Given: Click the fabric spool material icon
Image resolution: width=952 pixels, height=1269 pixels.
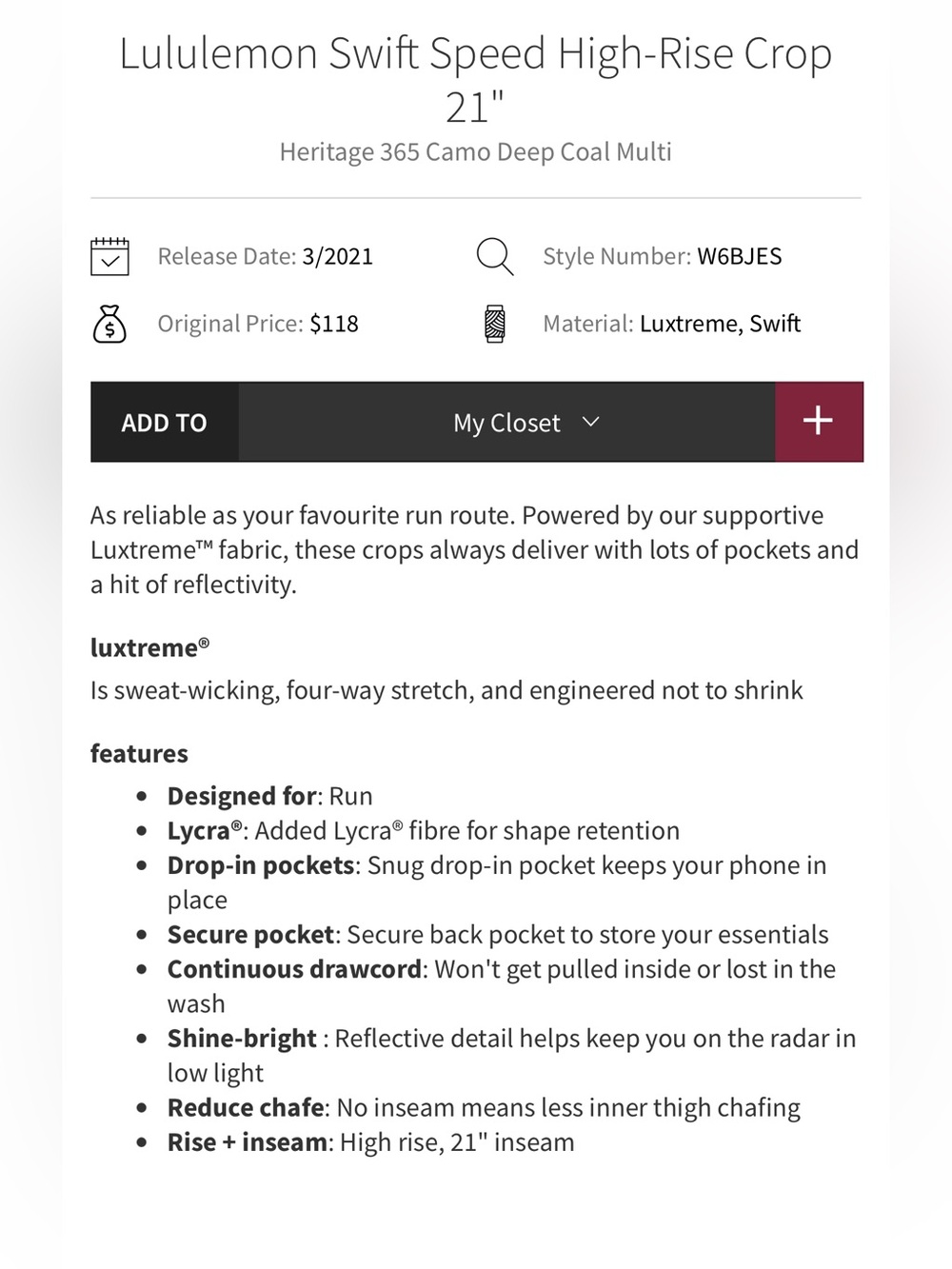Looking at the screenshot, I should [x=494, y=324].
